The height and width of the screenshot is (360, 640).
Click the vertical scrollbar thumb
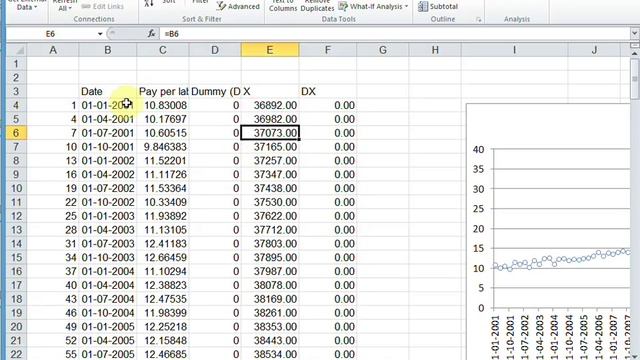(x=634, y=79)
